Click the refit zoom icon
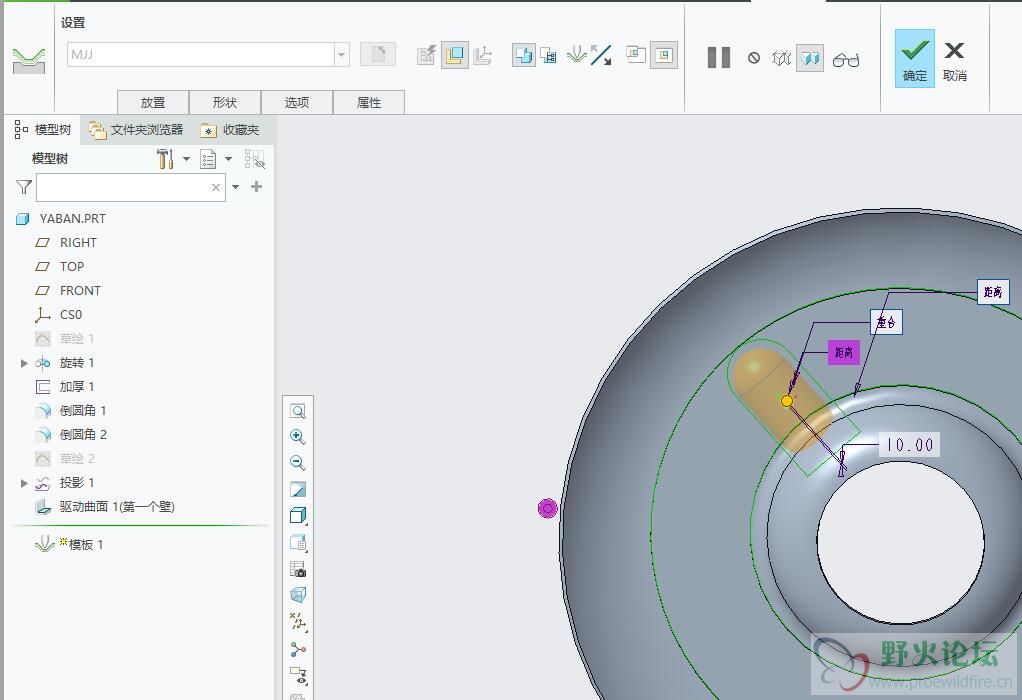The height and width of the screenshot is (700, 1022). (x=298, y=411)
